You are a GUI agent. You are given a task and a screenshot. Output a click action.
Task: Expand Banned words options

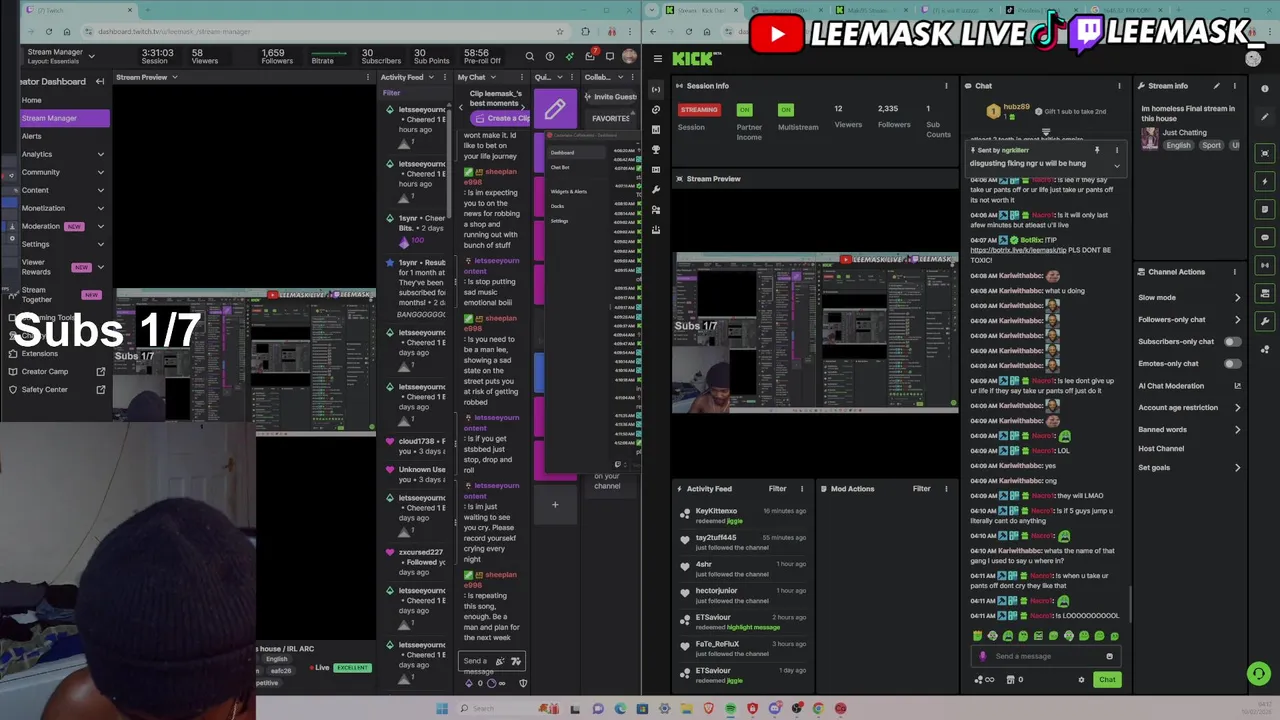[x=1237, y=430]
